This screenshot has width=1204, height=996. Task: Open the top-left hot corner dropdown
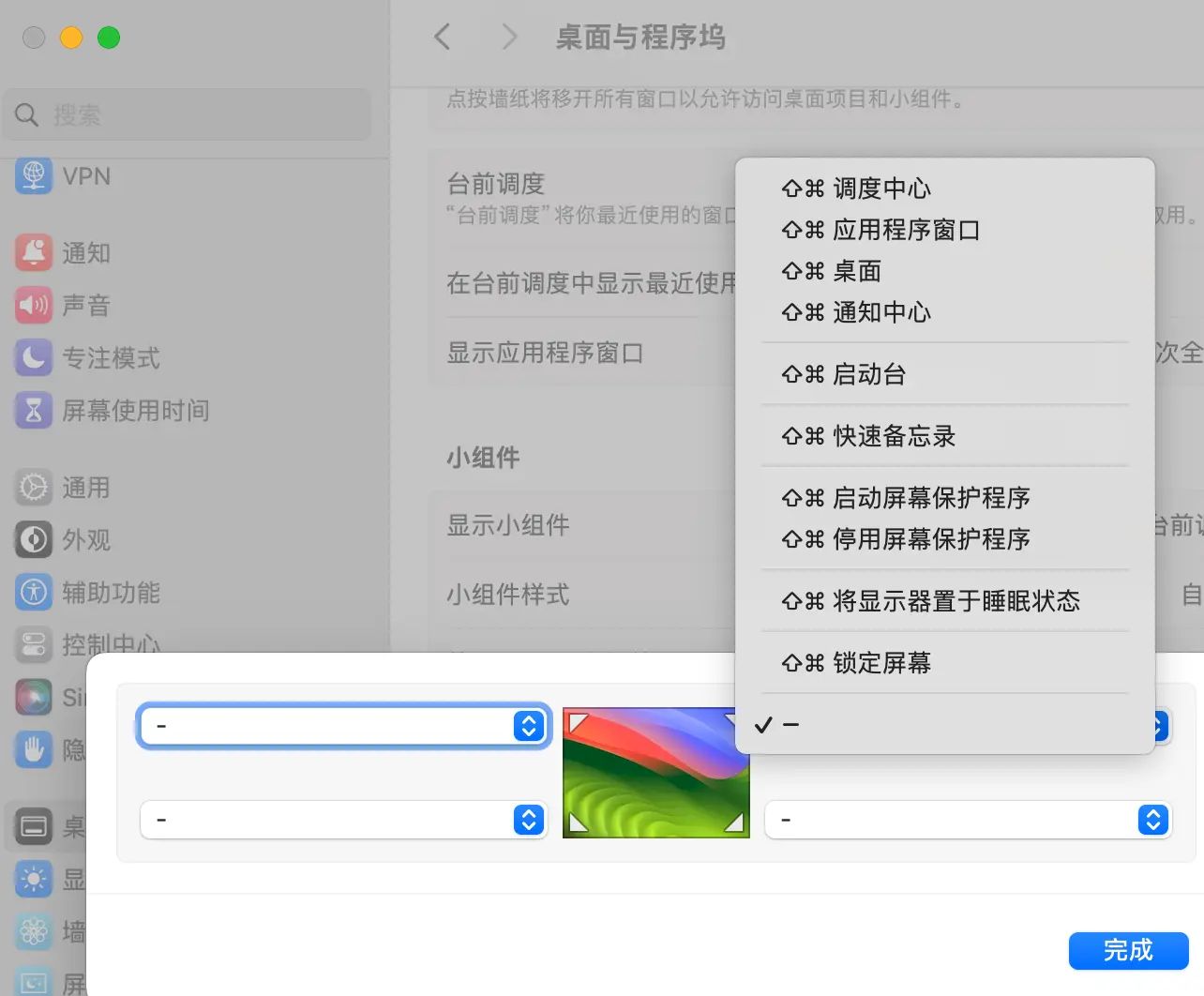tap(343, 725)
